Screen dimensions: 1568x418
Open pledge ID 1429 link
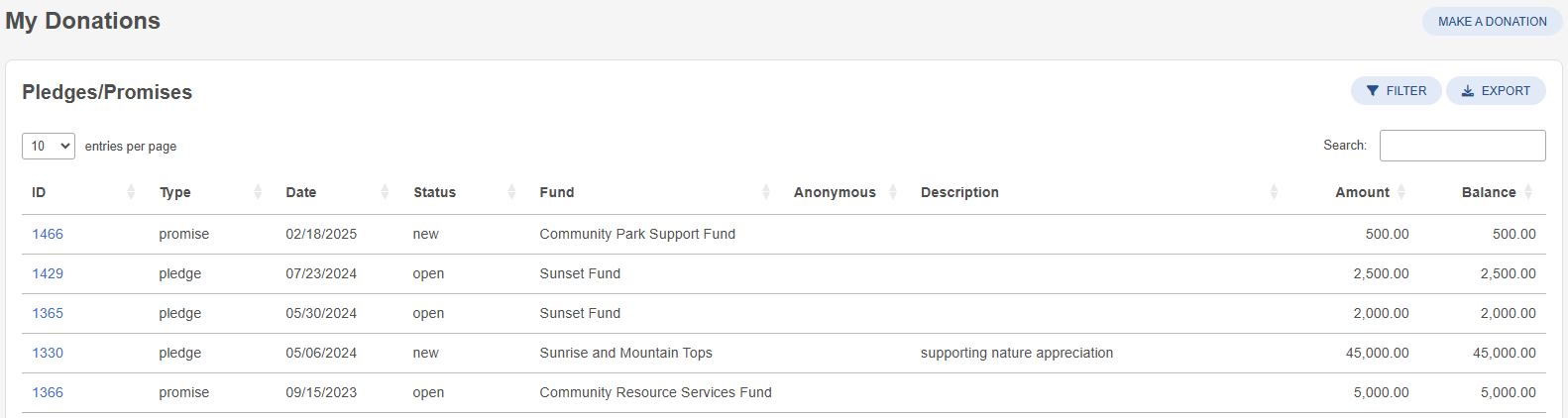[x=48, y=273]
